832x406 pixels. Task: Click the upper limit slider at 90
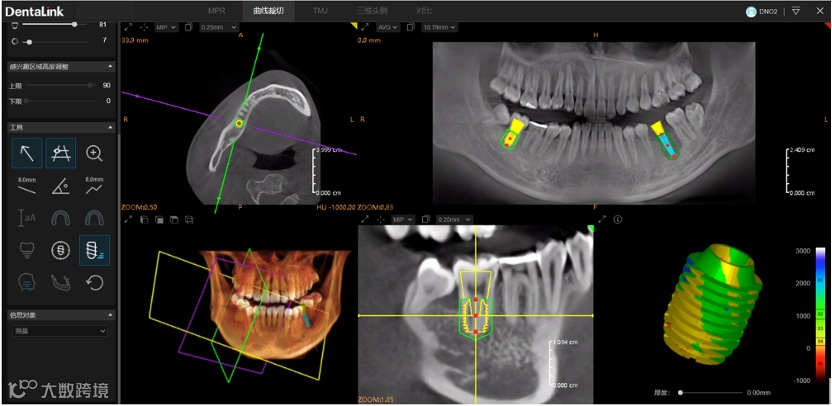point(61,85)
